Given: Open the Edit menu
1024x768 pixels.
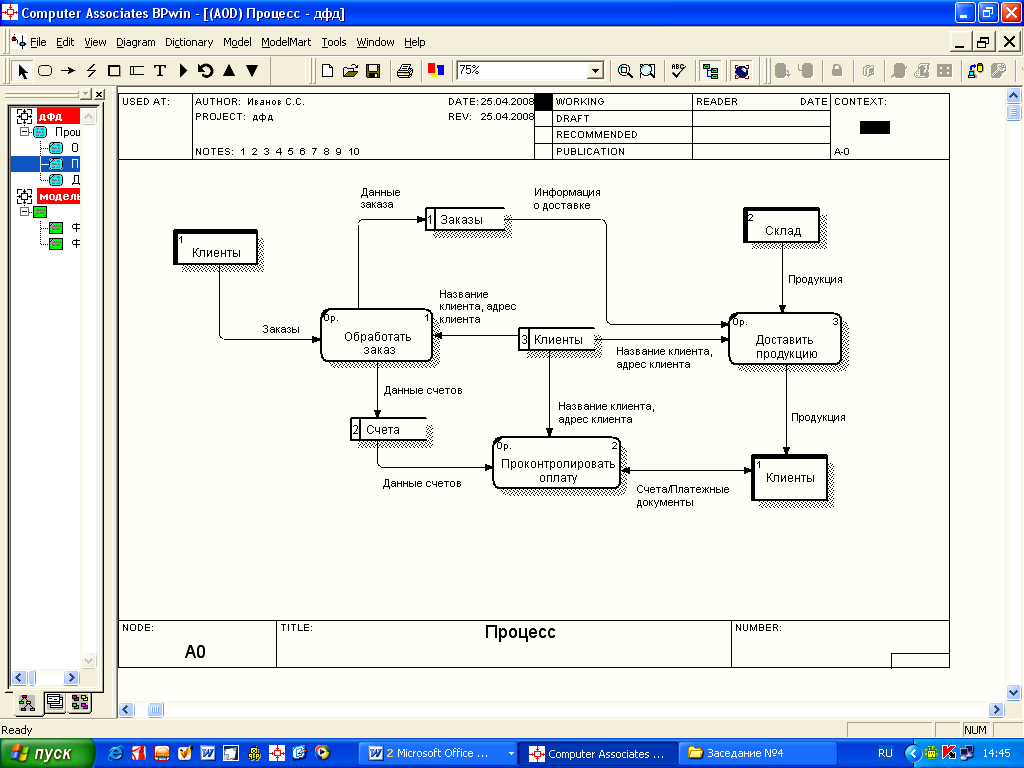Looking at the screenshot, I should (65, 42).
